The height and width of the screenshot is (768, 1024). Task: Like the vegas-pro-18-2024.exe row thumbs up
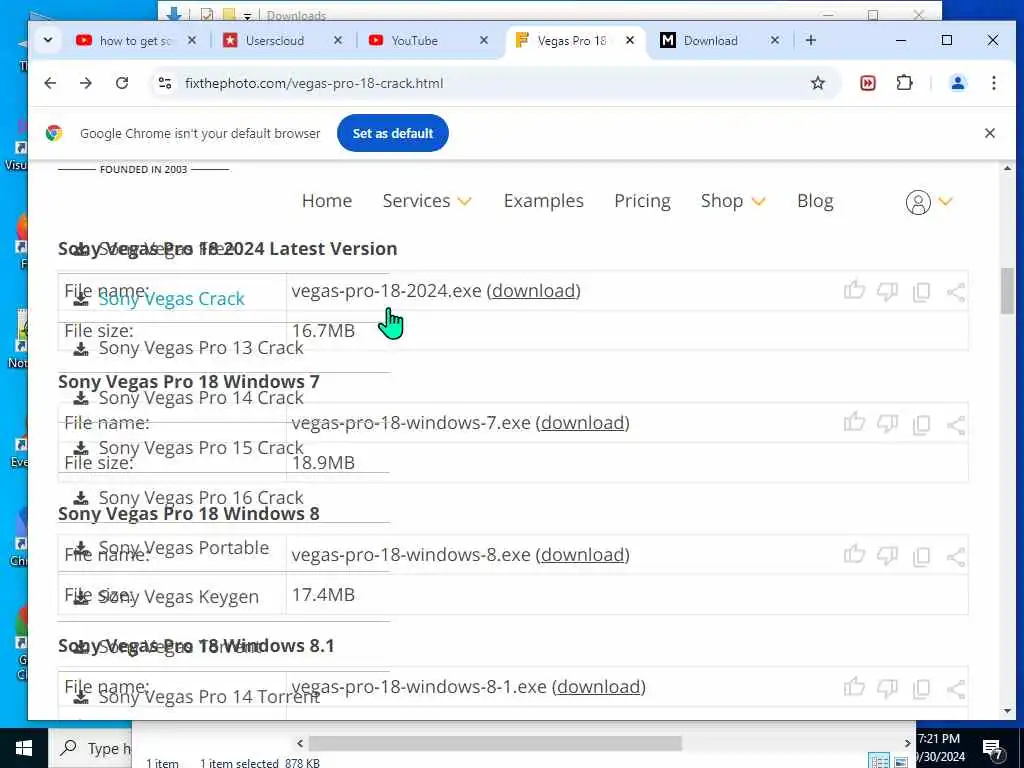[x=854, y=290]
